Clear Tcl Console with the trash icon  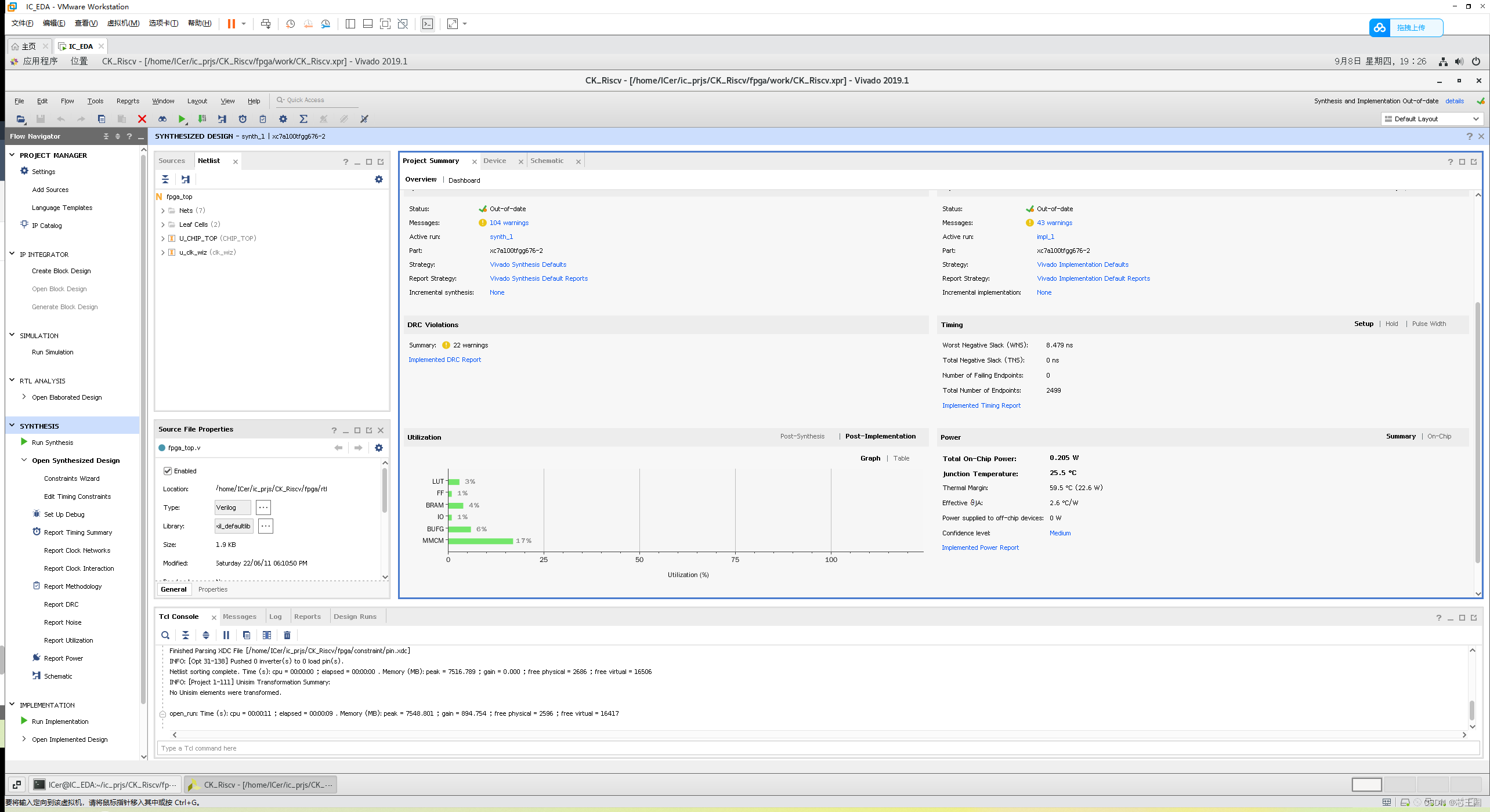click(x=287, y=635)
